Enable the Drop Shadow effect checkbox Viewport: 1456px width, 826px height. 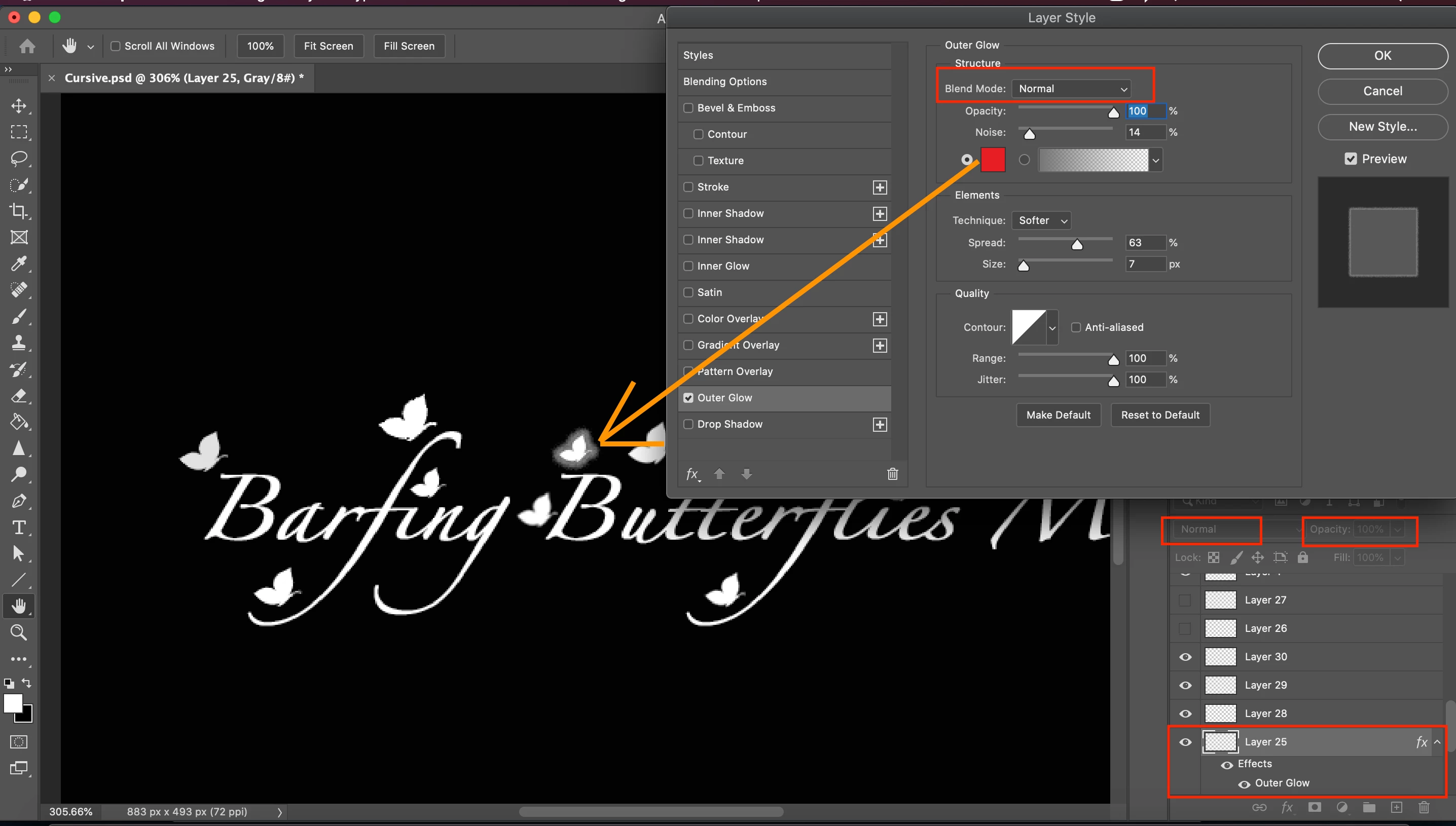pyautogui.click(x=688, y=424)
